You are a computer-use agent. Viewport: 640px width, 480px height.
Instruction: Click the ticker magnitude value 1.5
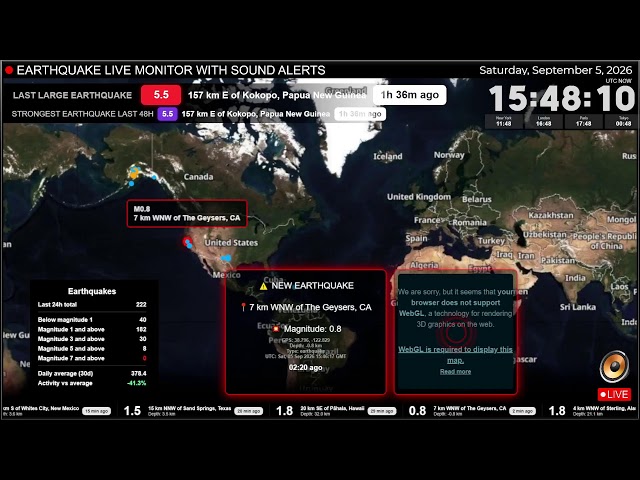132,411
